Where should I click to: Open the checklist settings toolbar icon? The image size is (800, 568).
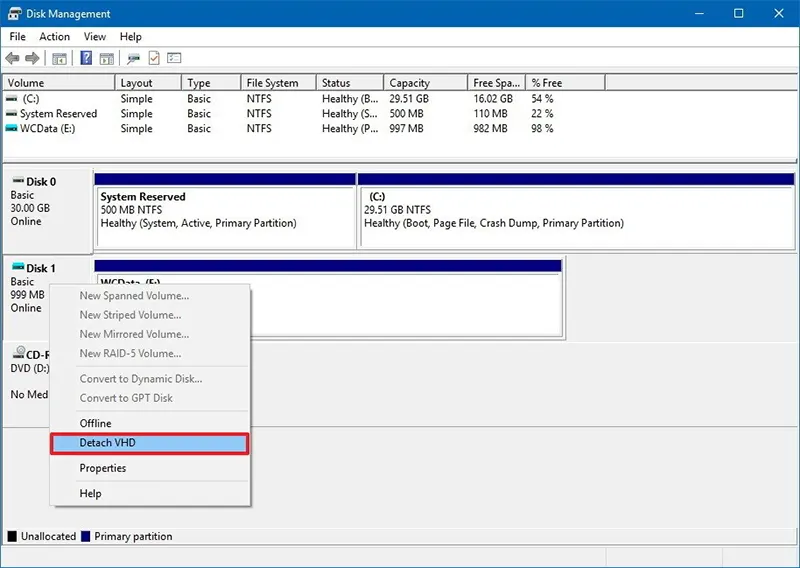[x=174, y=58]
